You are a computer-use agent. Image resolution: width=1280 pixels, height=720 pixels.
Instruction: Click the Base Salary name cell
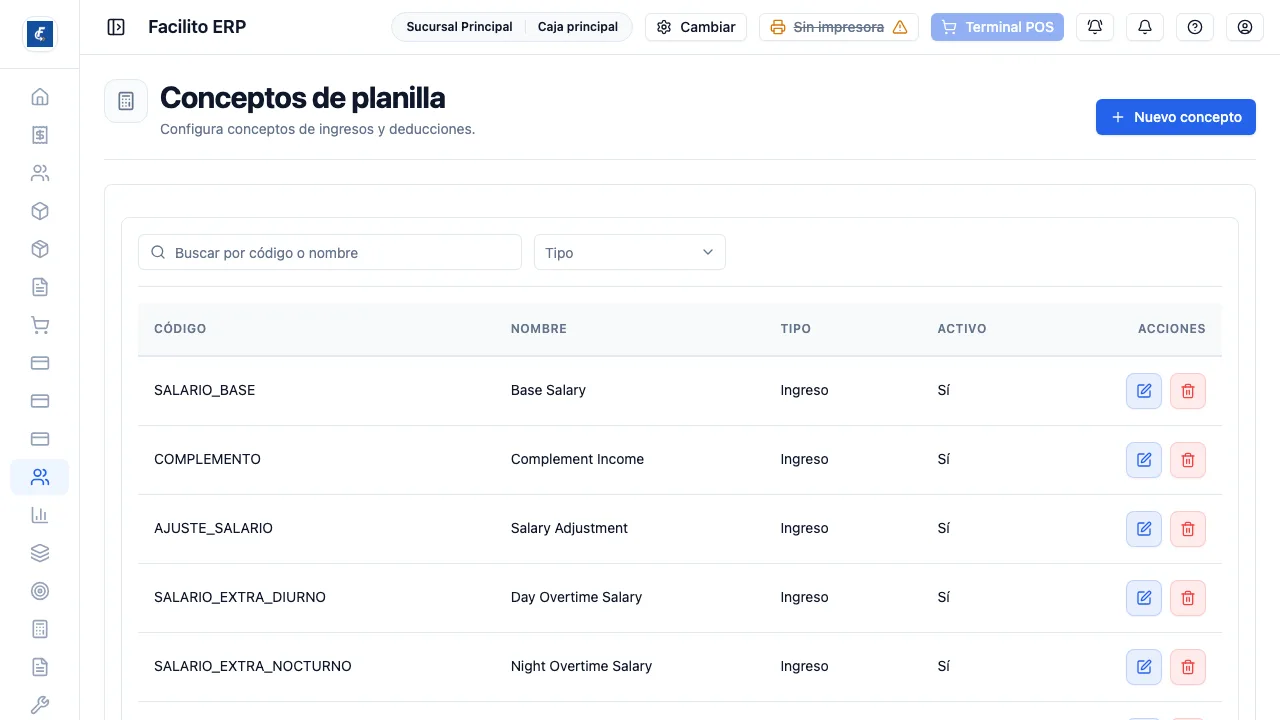click(548, 390)
